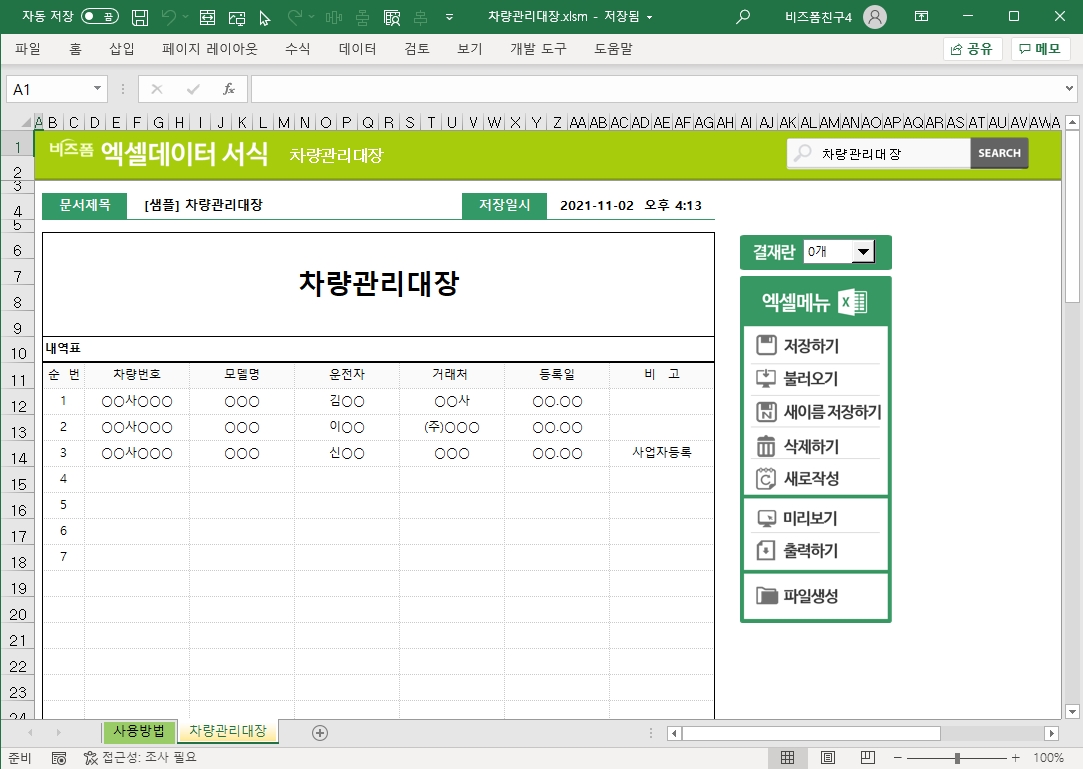This screenshot has width=1083, height=769.
Task: Click the SEARCH button
Action: [999, 153]
